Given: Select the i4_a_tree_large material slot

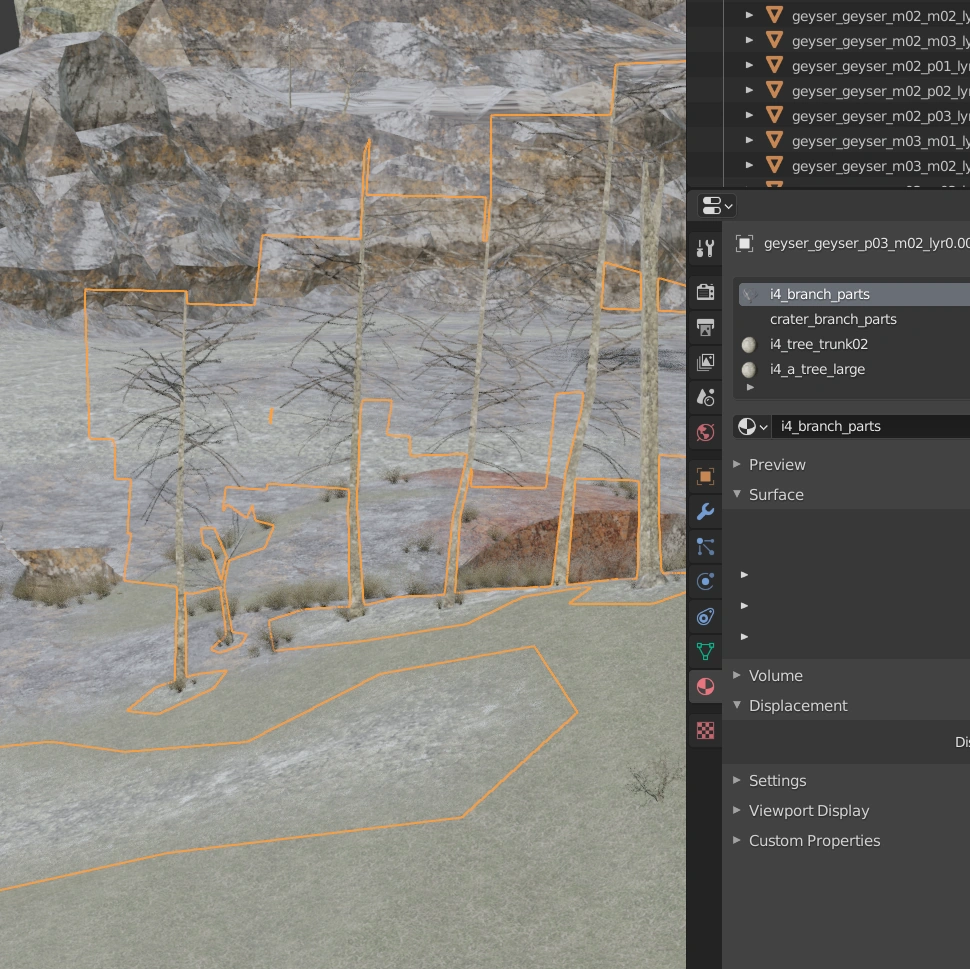Looking at the screenshot, I should pyautogui.click(x=854, y=369).
